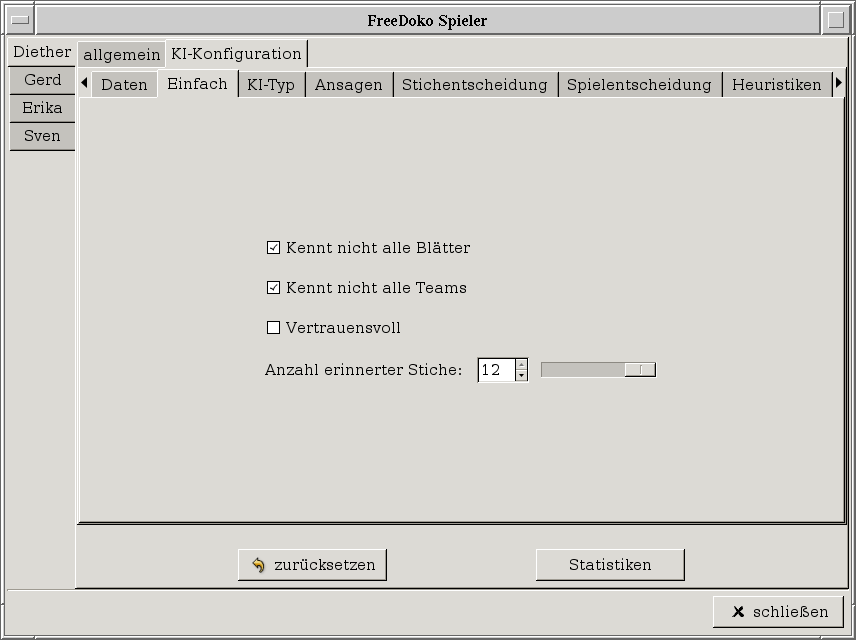
Task: Click the X icon on schließen button
Action: [738, 612]
